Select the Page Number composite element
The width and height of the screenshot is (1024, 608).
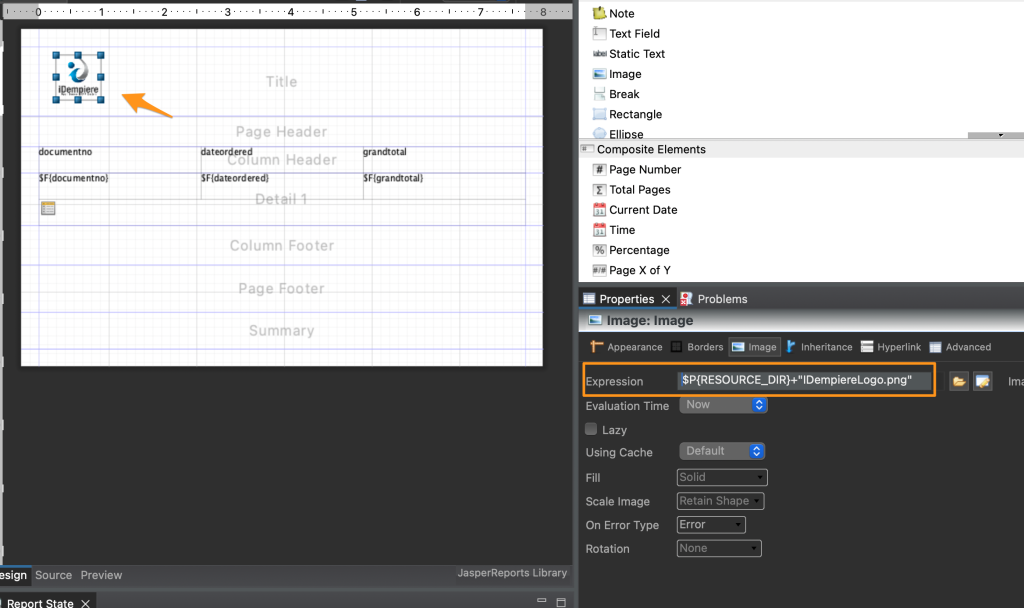click(x=637, y=169)
